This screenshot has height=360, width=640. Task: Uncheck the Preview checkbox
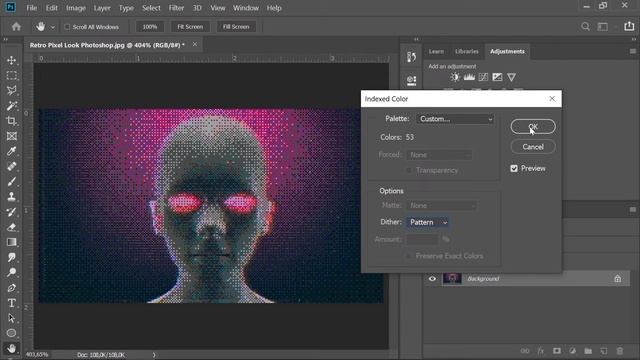(514, 168)
